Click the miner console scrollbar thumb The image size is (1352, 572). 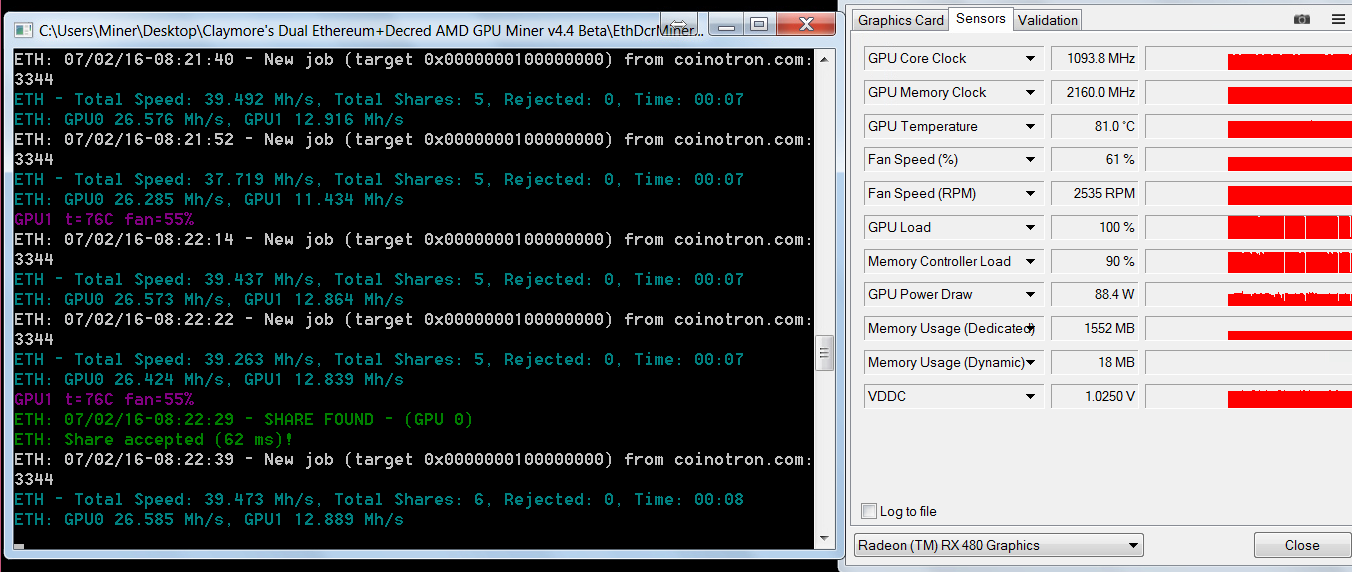(x=825, y=353)
